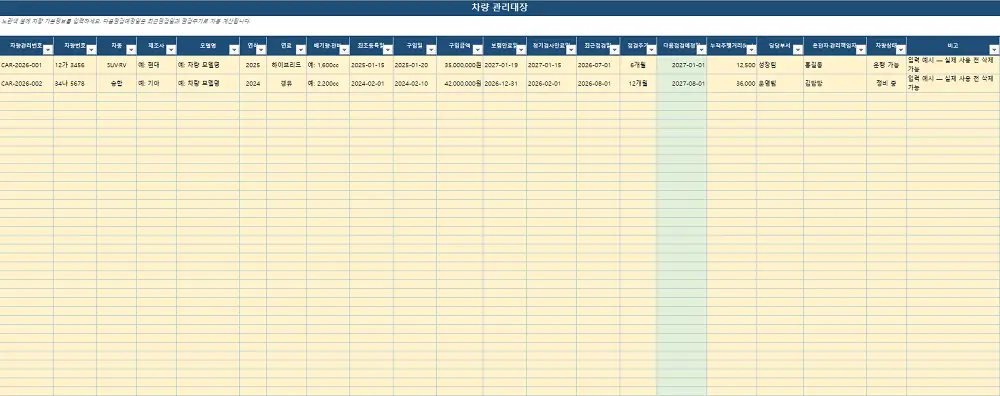
Task: Select next inspection date 2027-08-01
Action: pos(682,84)
